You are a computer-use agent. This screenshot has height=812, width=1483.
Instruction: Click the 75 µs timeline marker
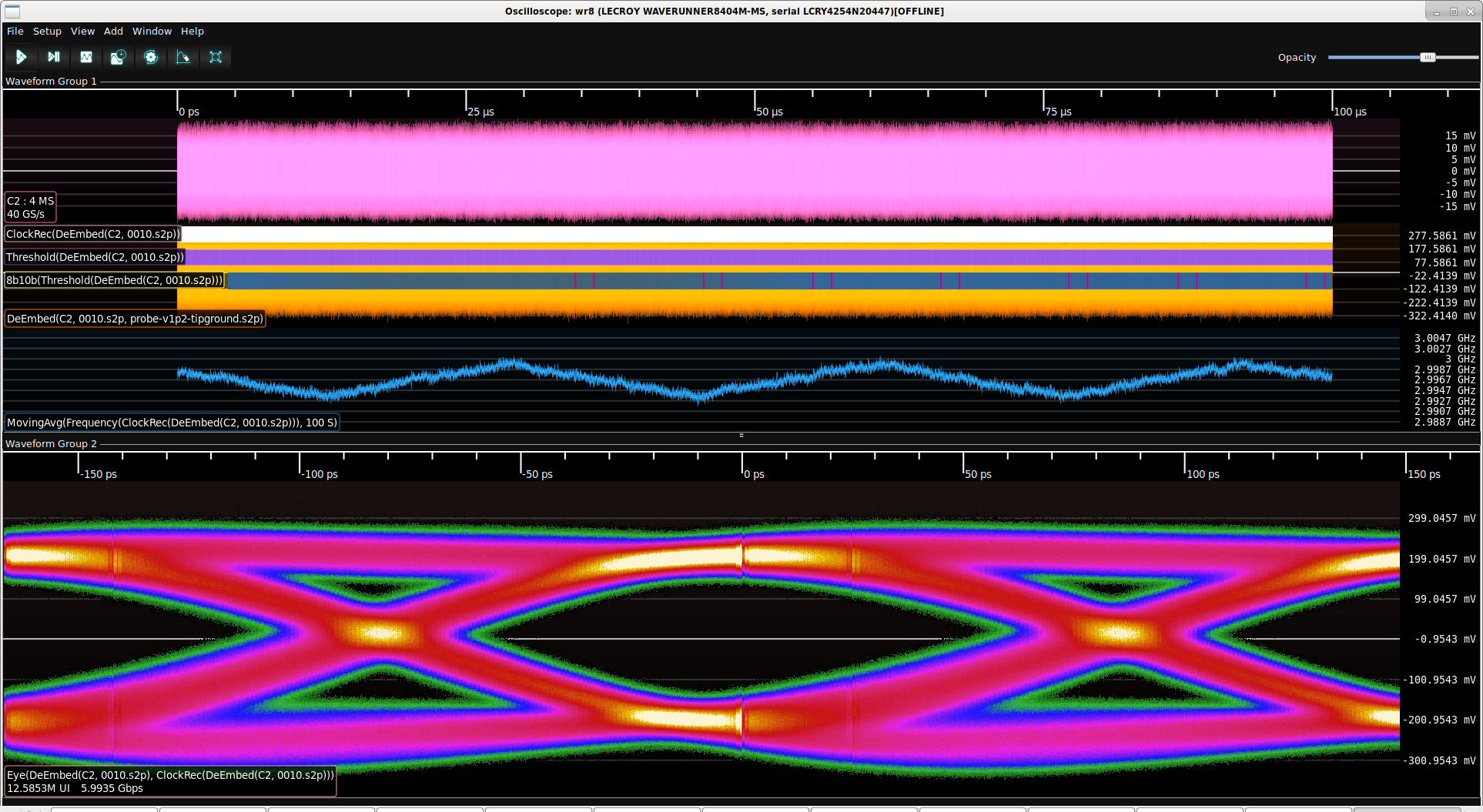1058,112
